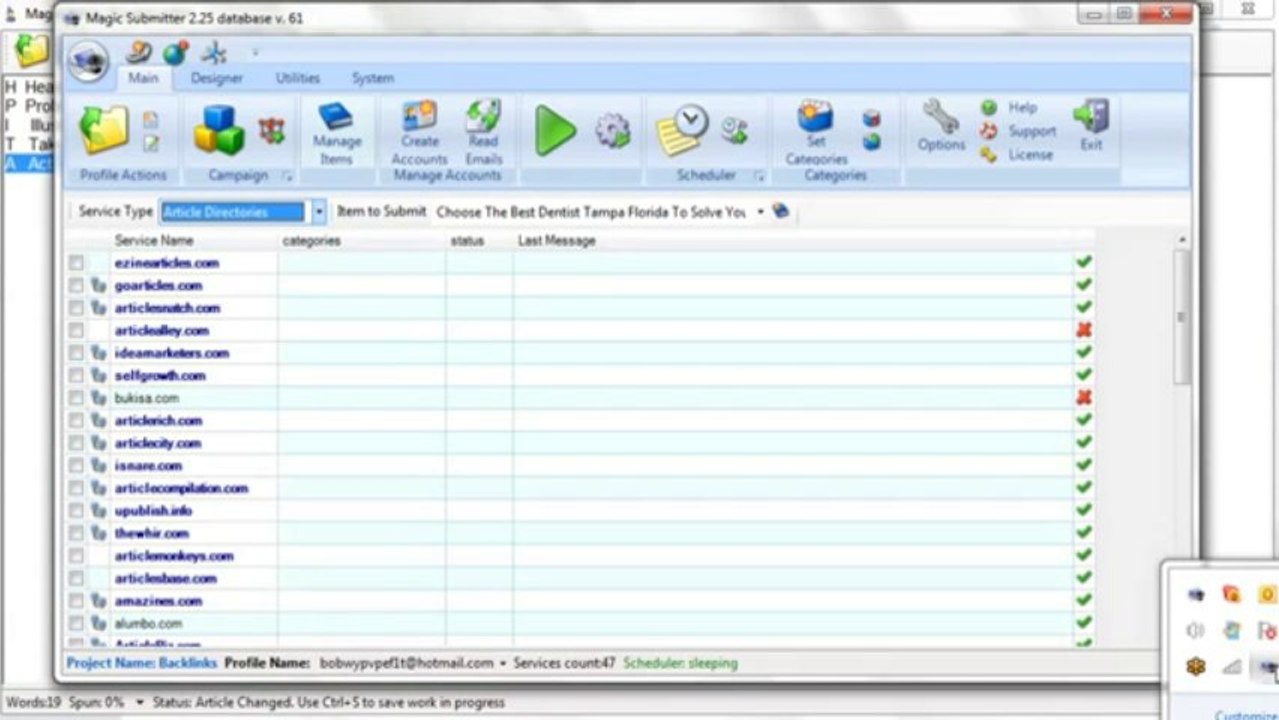Open the quick access toolbar customize arrow

tap(254, 53)
